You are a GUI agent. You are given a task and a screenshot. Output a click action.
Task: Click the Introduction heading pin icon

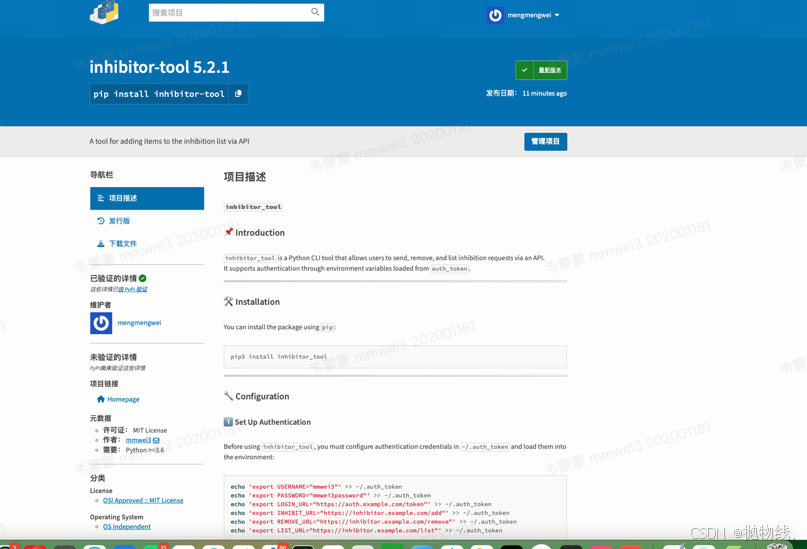[229, 232]
